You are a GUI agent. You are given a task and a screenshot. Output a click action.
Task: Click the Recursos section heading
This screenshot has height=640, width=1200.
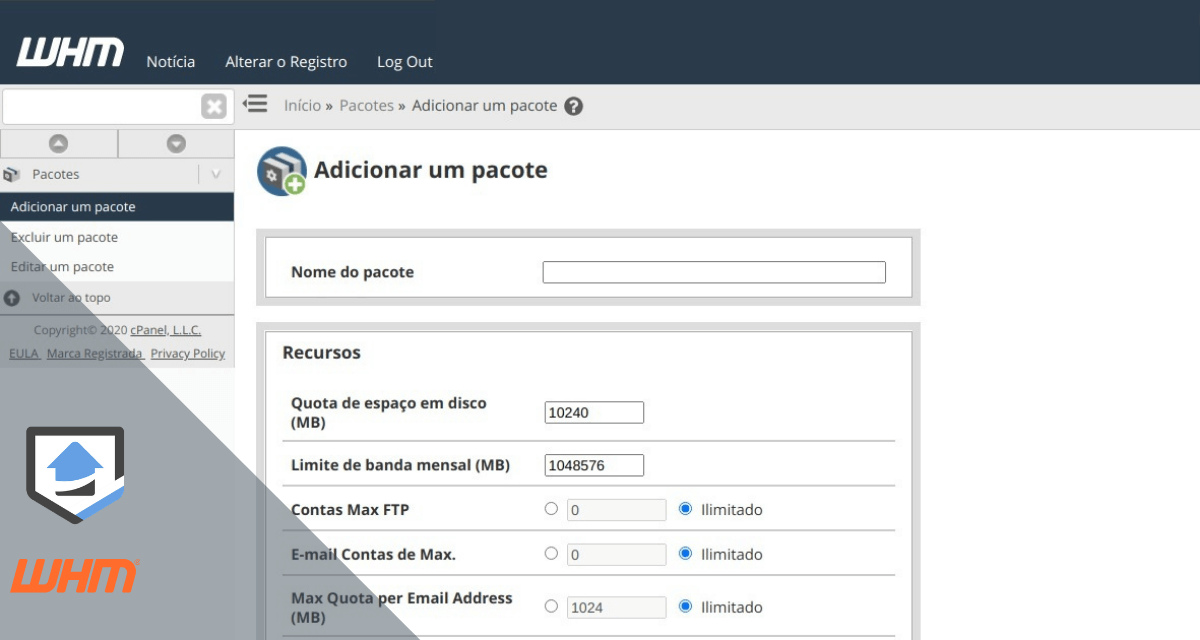coord(322,353)
